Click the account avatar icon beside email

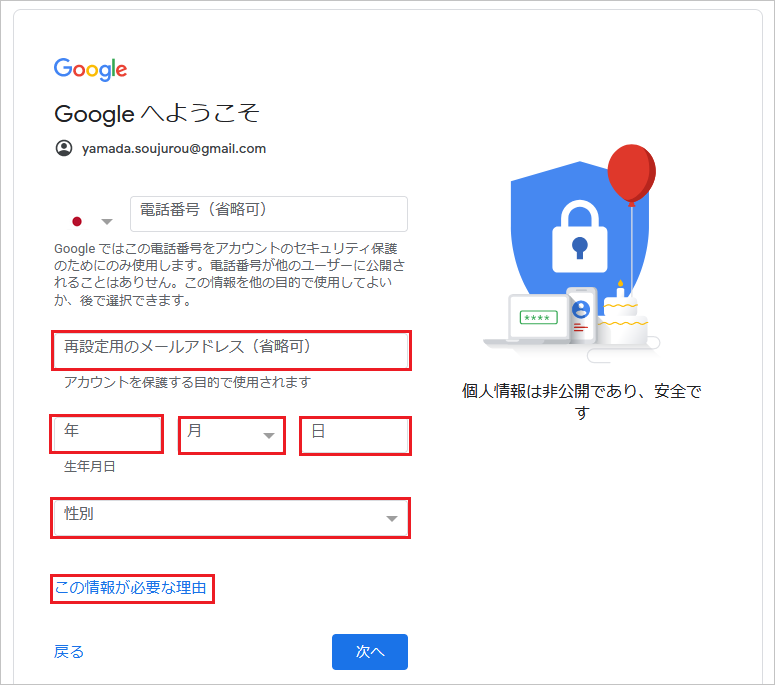[x=64, y=148]
